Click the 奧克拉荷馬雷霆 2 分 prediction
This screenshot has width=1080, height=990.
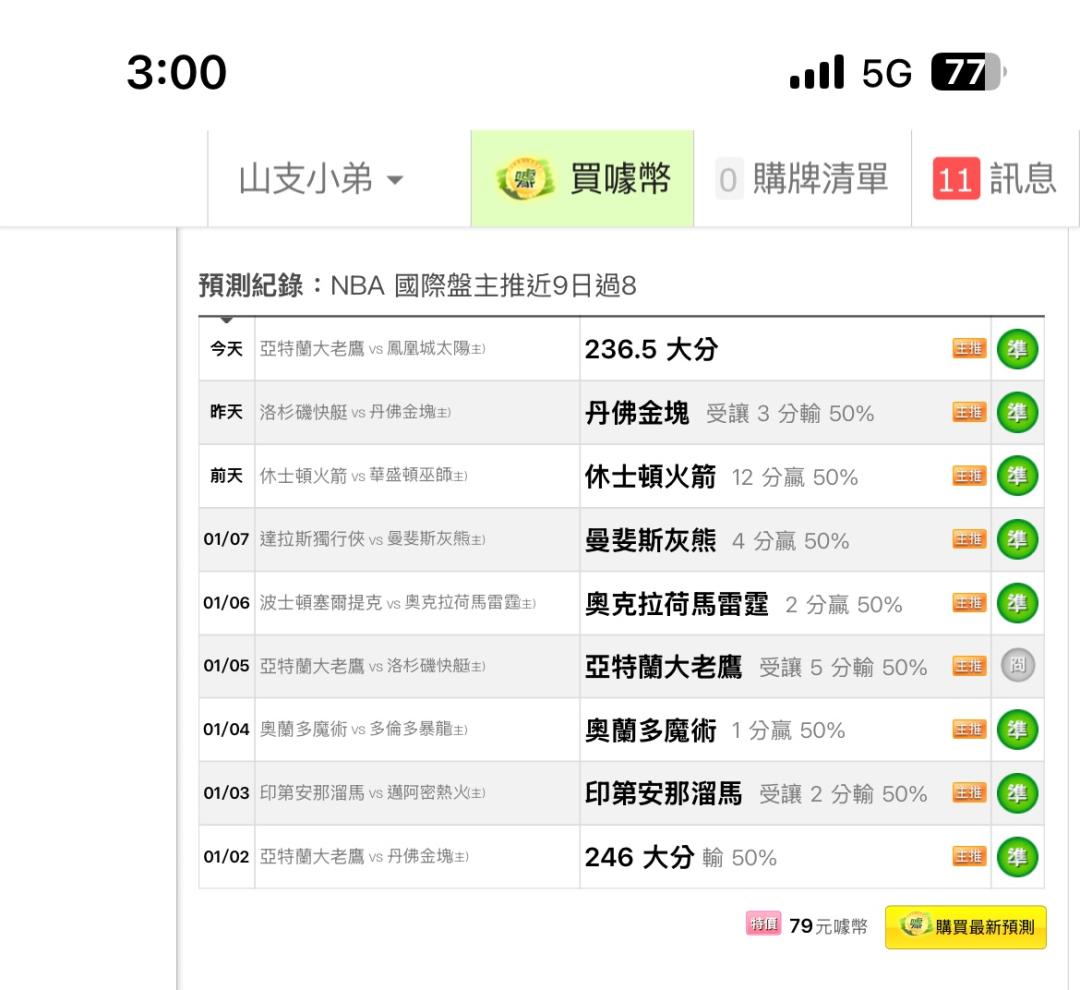[x=744, y=604]
